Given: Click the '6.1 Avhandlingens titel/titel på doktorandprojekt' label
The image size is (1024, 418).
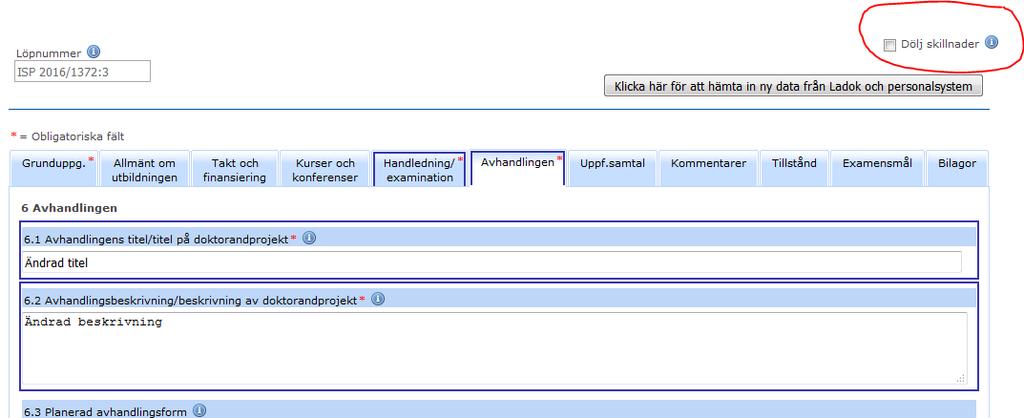Looking at the screenshot, I should coord(156,240).
